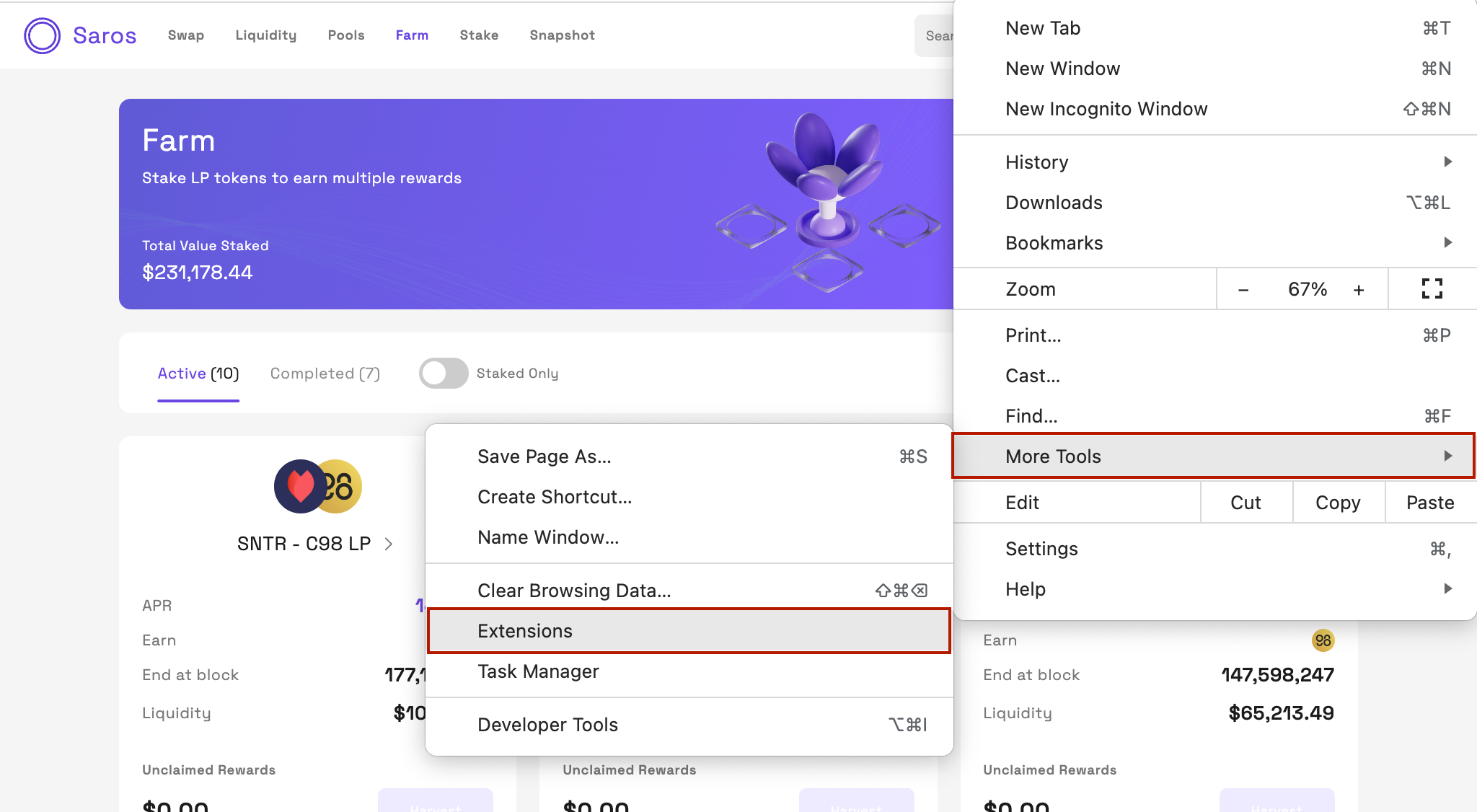Open SNTR - C98 LP pool chevron

click(x=389, y=544)
